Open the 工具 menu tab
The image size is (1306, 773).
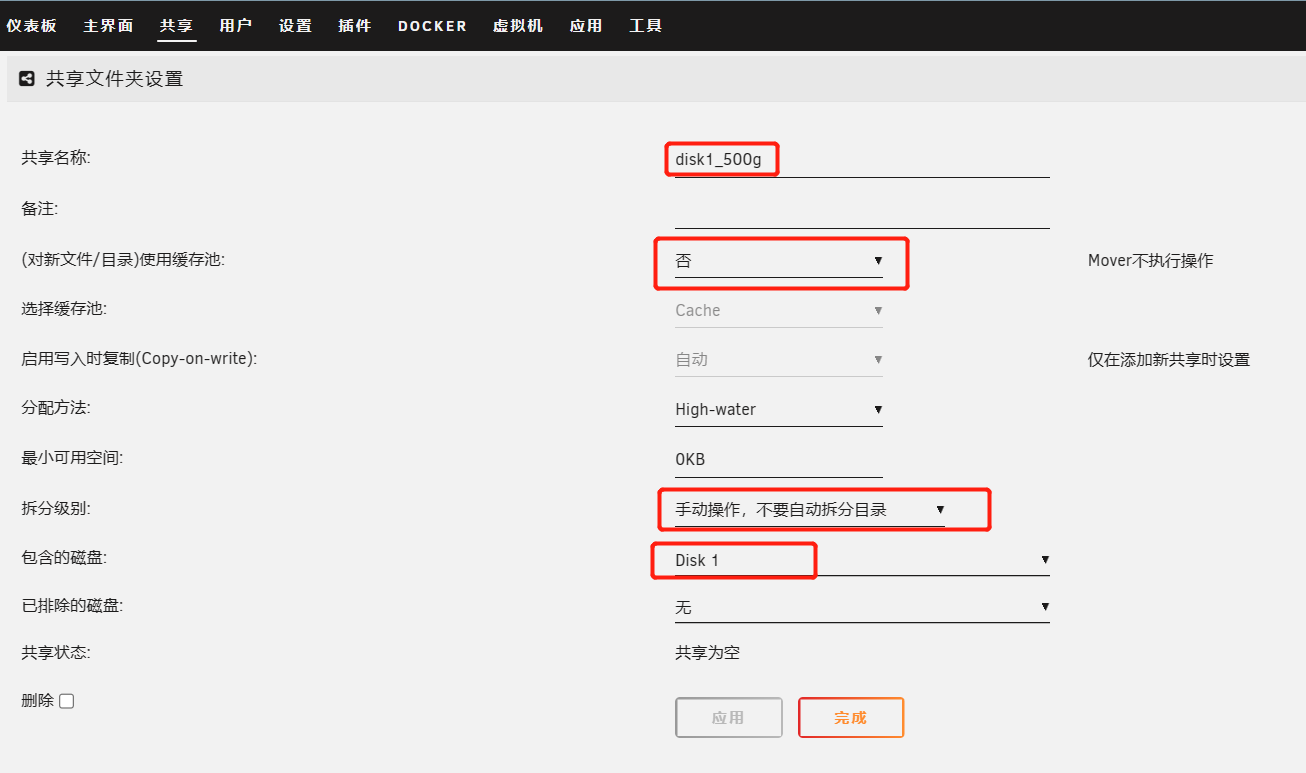click(x=645, y=26)
